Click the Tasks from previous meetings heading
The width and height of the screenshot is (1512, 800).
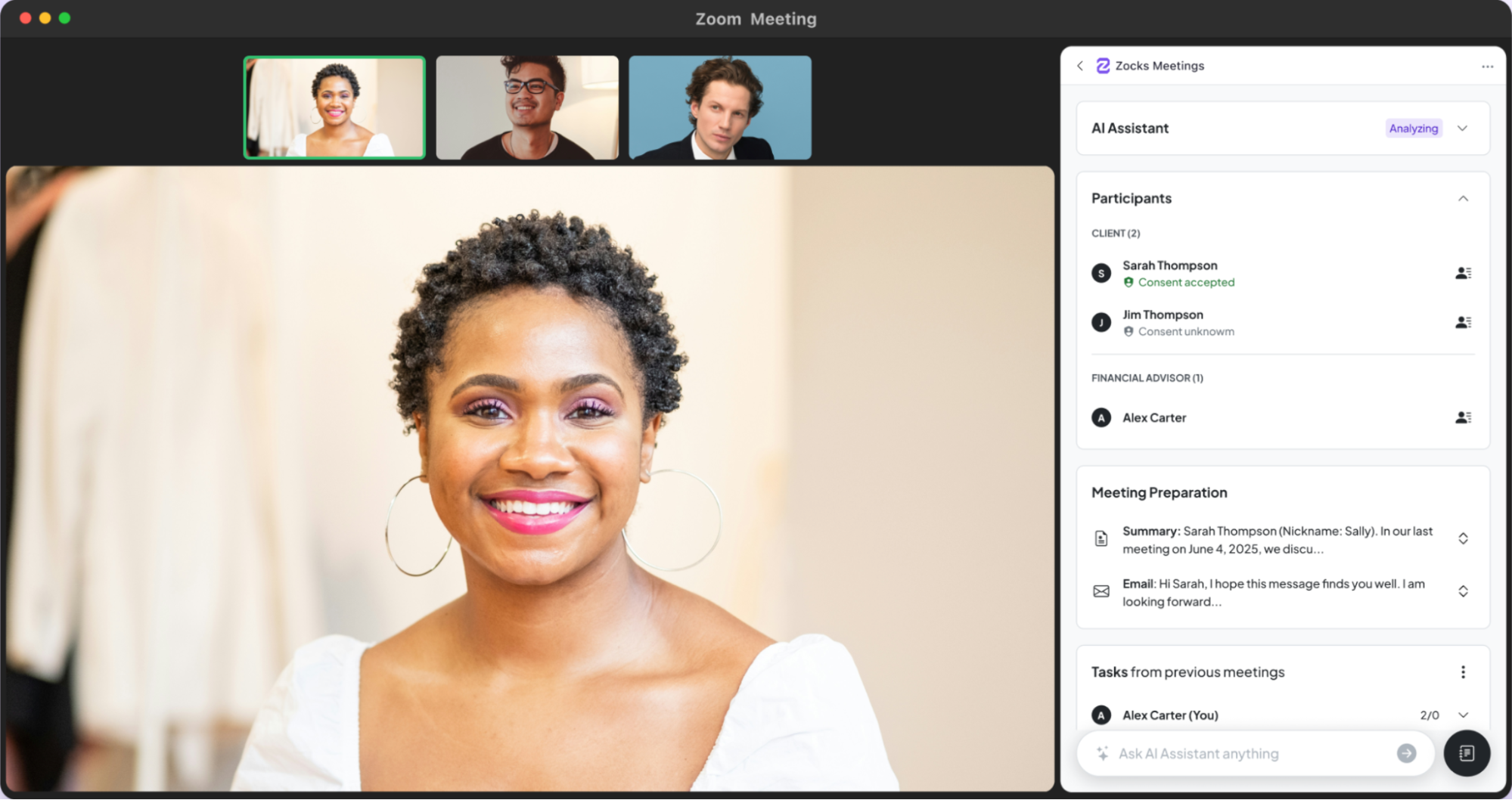pos(1188,672)
